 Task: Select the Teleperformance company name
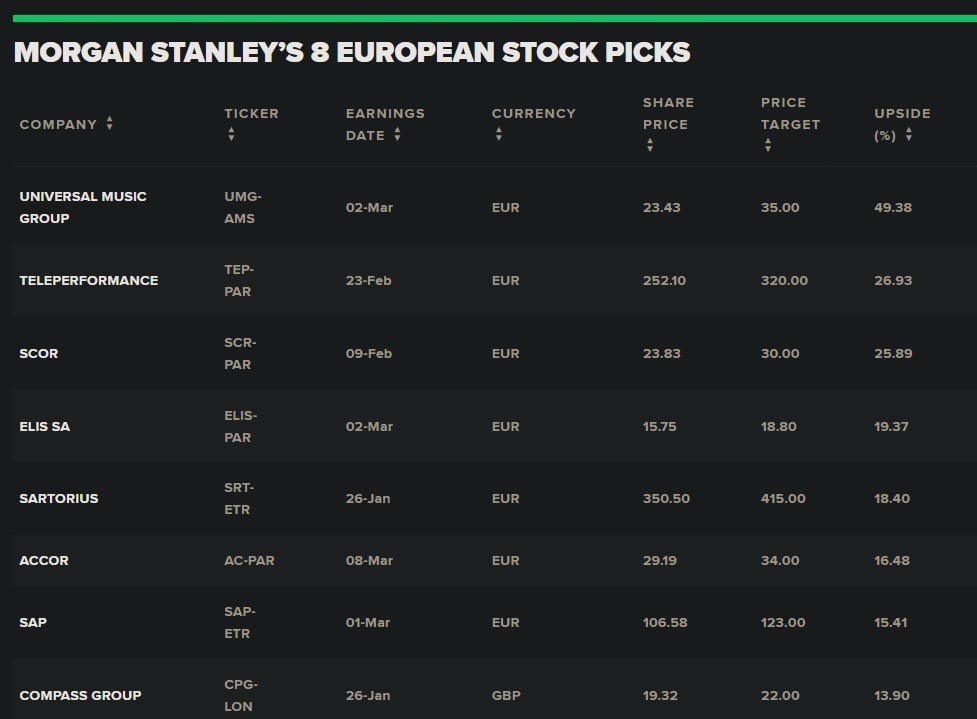click(x=89, y=280)
